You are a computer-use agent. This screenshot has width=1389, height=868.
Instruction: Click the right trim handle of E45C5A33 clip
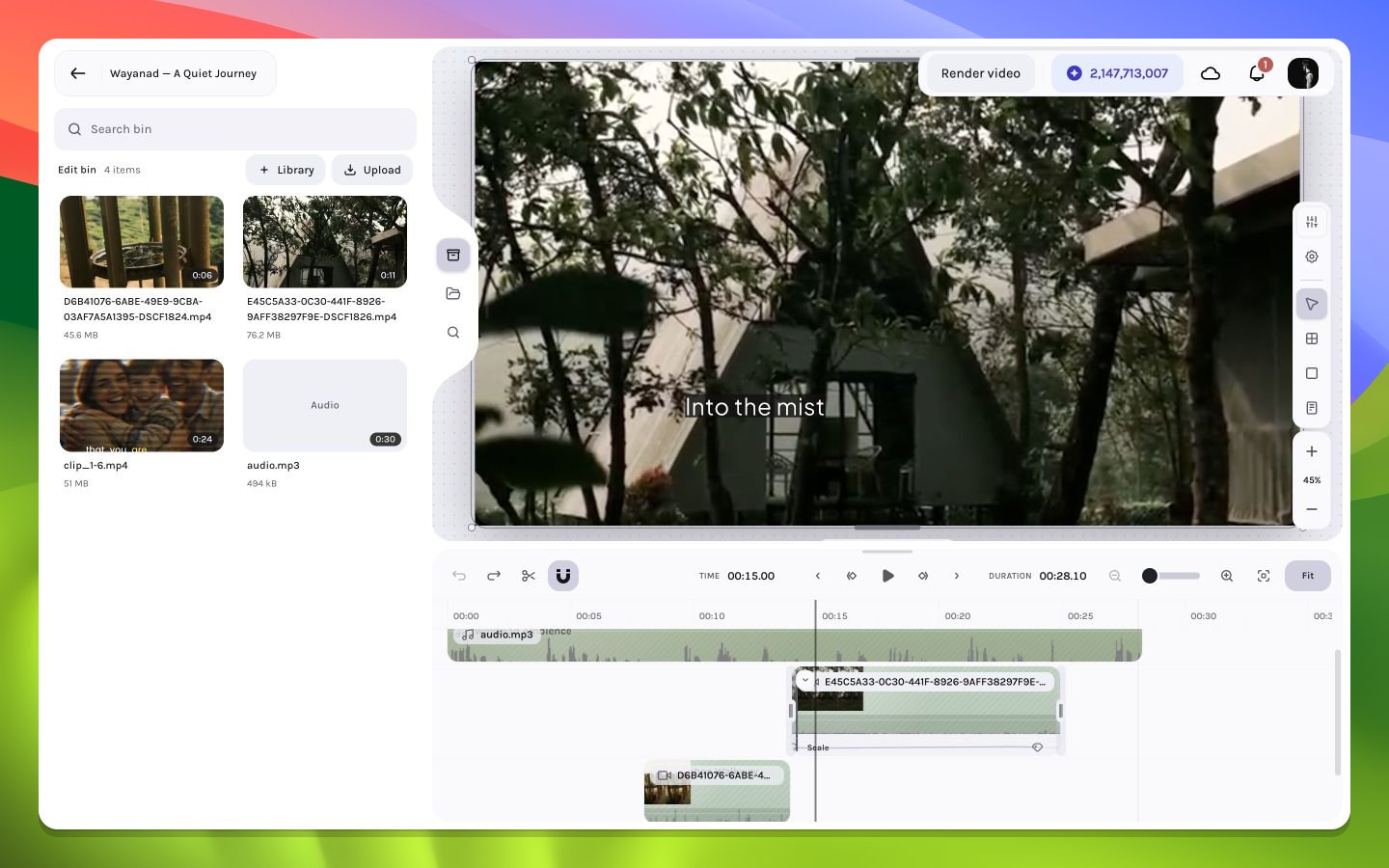[1060, 711]
